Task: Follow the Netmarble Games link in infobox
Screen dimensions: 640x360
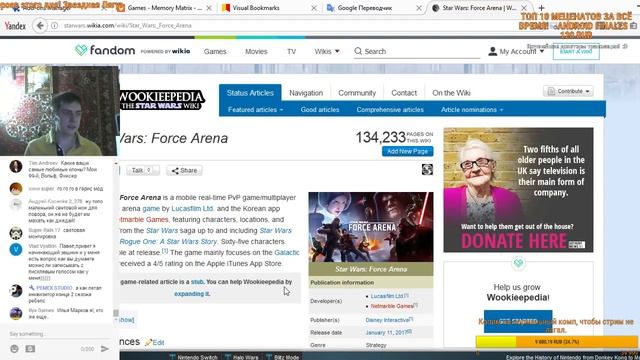Action: (392, 306)
